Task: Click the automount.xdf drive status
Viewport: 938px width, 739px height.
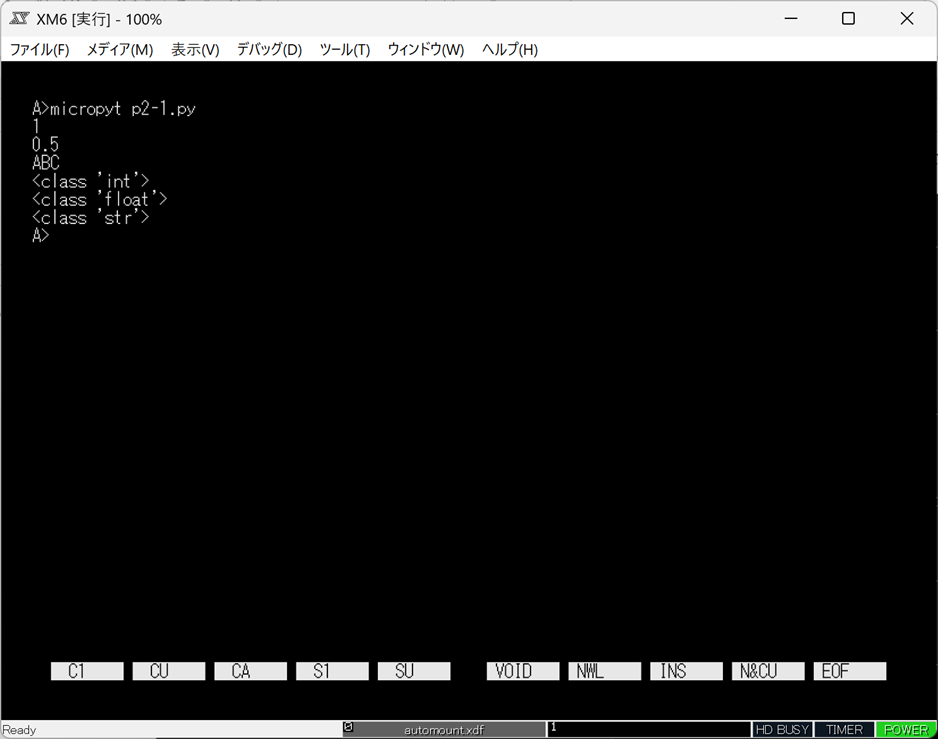Action: click(x=444, y=729)
